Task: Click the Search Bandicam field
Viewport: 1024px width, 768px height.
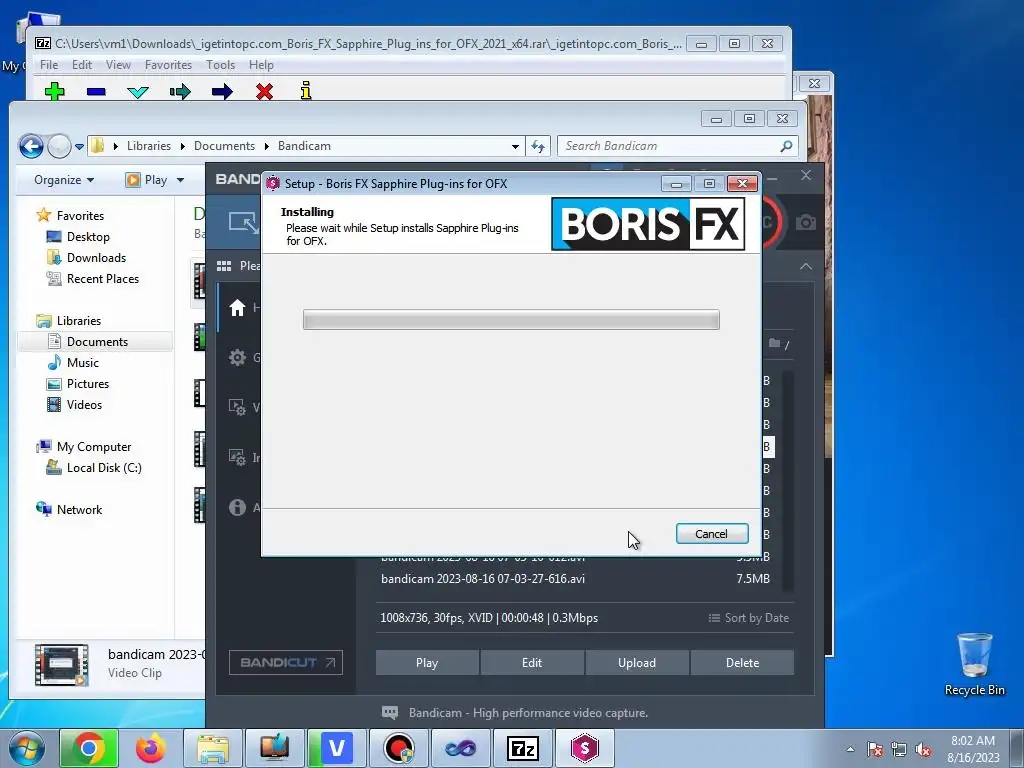Action: (x=677, y=146)
